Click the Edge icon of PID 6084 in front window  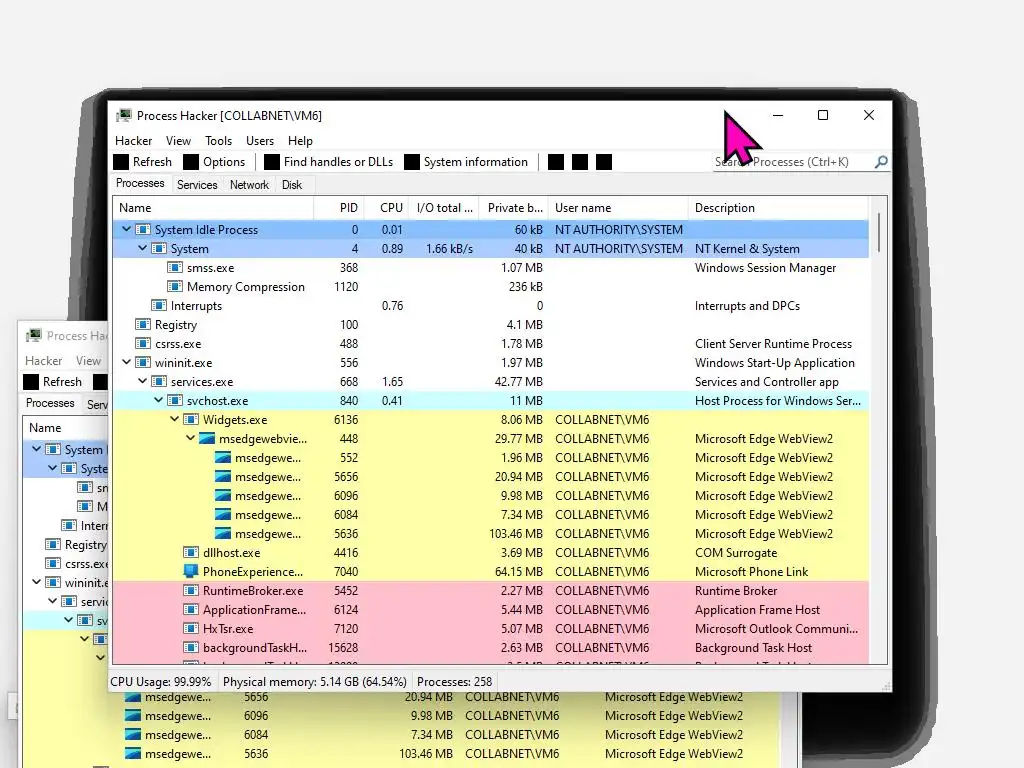pyautogui.click(x=223, y=515)
